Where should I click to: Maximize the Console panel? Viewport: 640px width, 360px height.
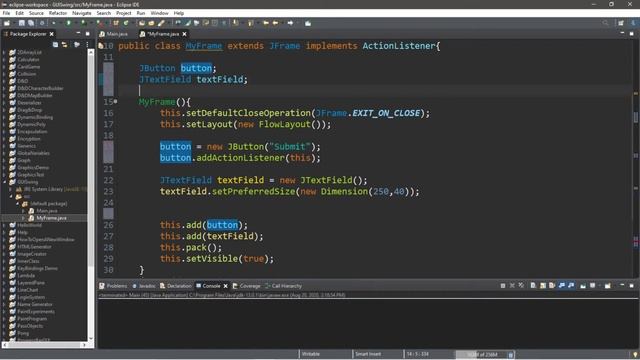coord(631,286)
